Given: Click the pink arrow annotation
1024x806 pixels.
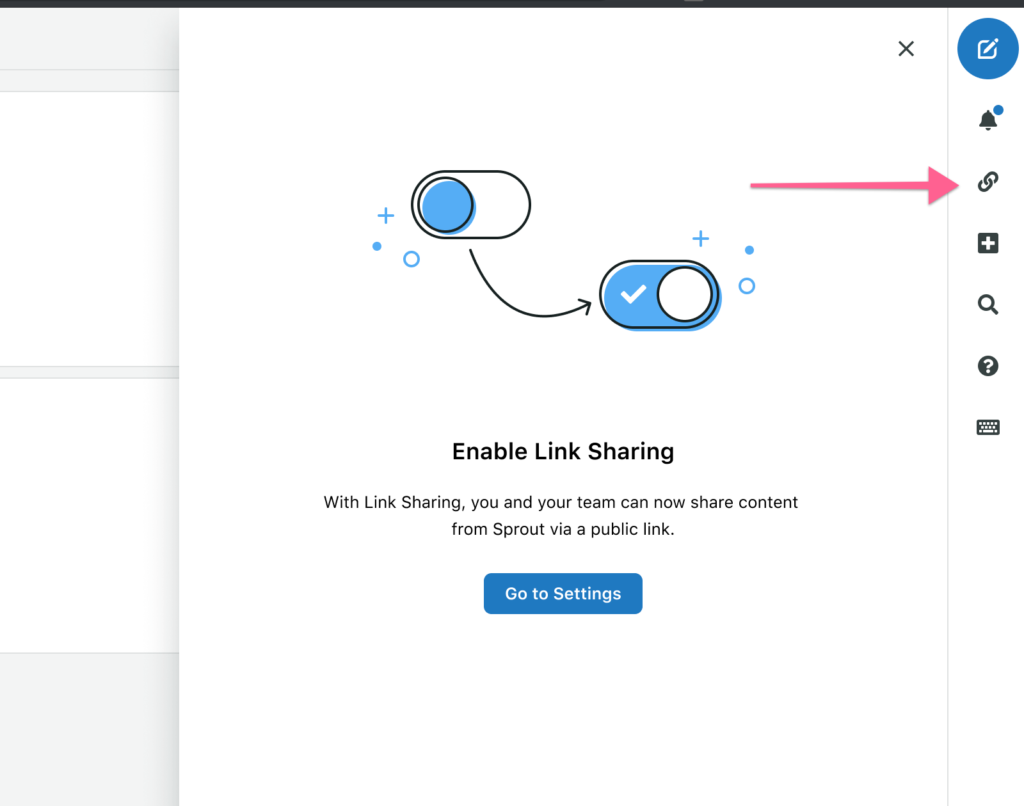Looking at the screenshot, I should pos(850,185).
